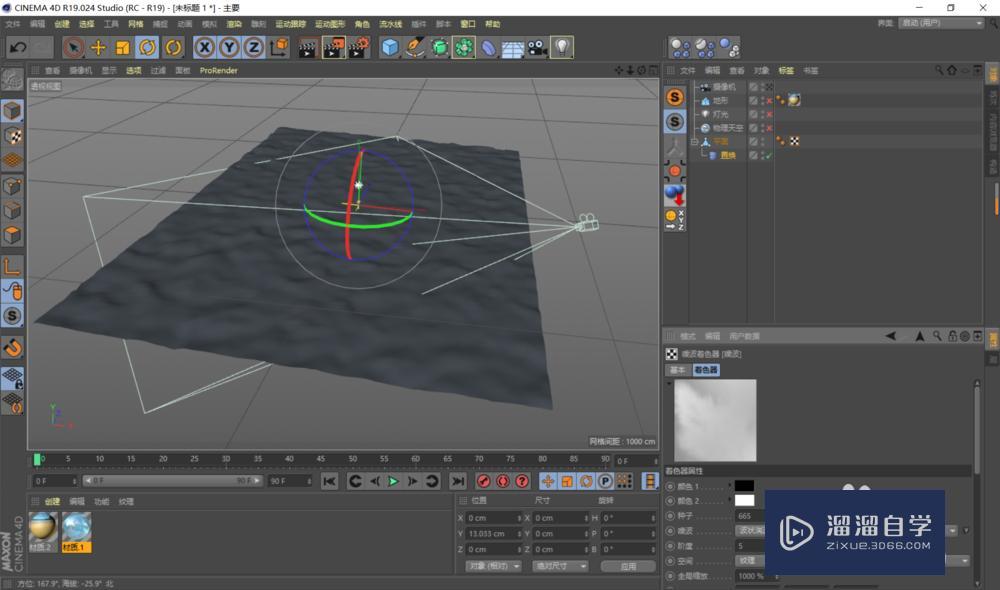Open the 标签 menu in Object Manager
Image resolution: width=1000 pixels, height=590 pixels.
pos(786,71)
